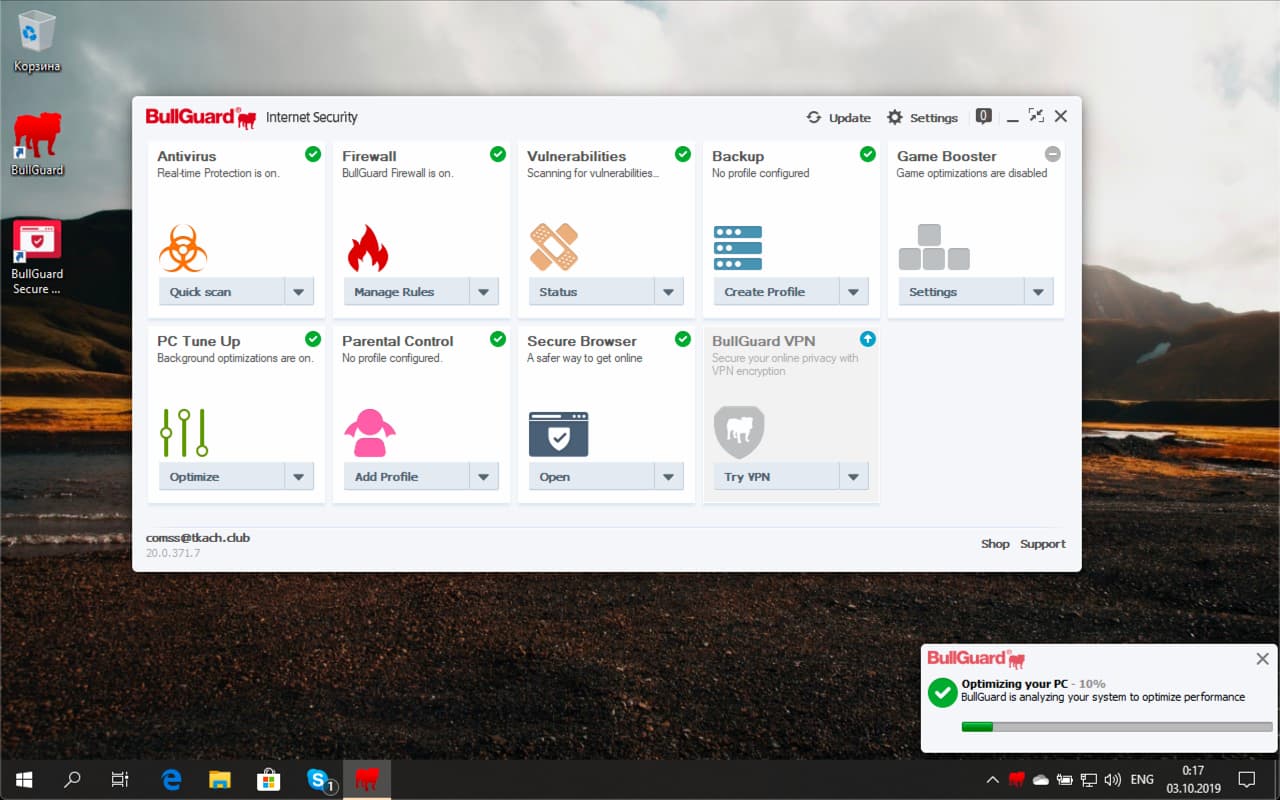Image resolution: width=1280 pixels, height=800 pixels.
Task: Expand the Secure Browser Open dropdown arrow
Action: click(x=669, y=477)
